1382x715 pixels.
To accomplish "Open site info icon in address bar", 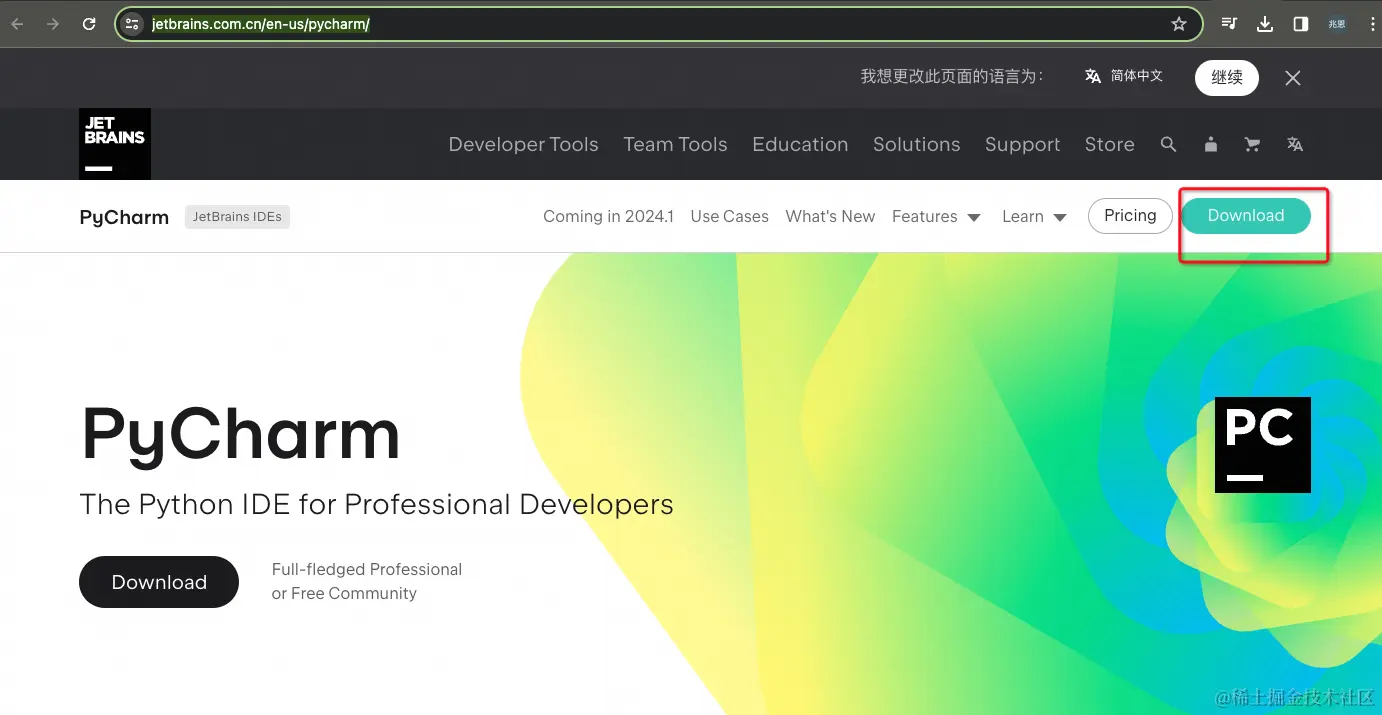I will tap(132, 24).
